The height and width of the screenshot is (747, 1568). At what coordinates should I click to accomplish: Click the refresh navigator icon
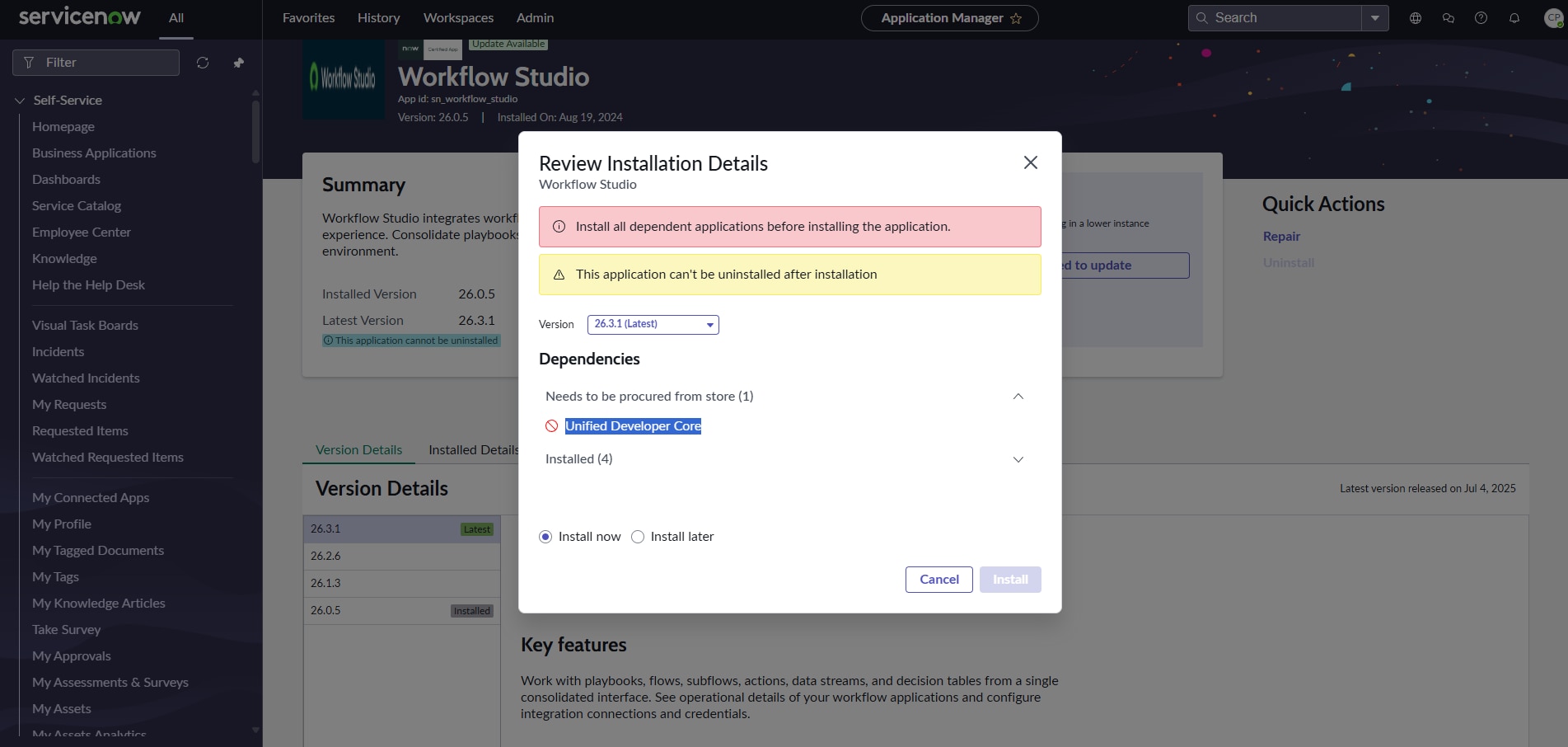click(x=203, y=63)
